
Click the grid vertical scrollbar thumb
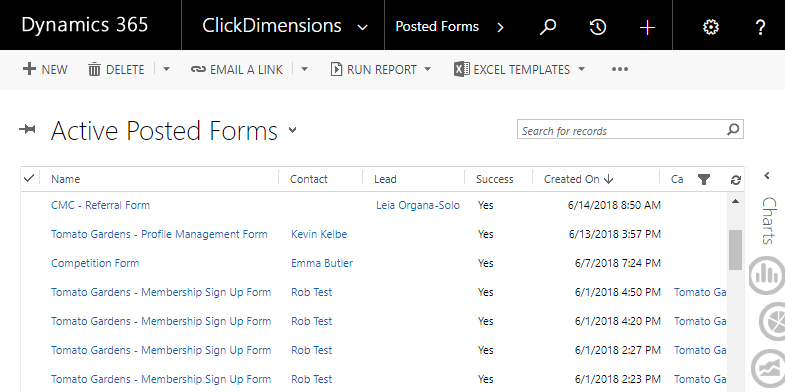click(x=735, y=250)
